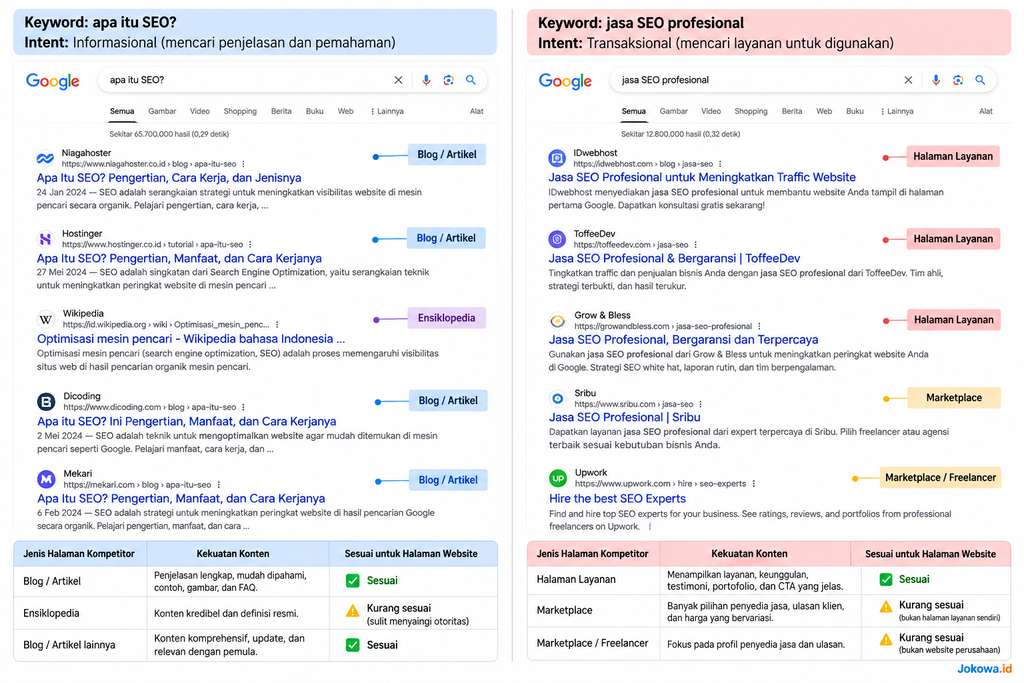Open three-dot menu beside Upwork URL

(754, 484)
